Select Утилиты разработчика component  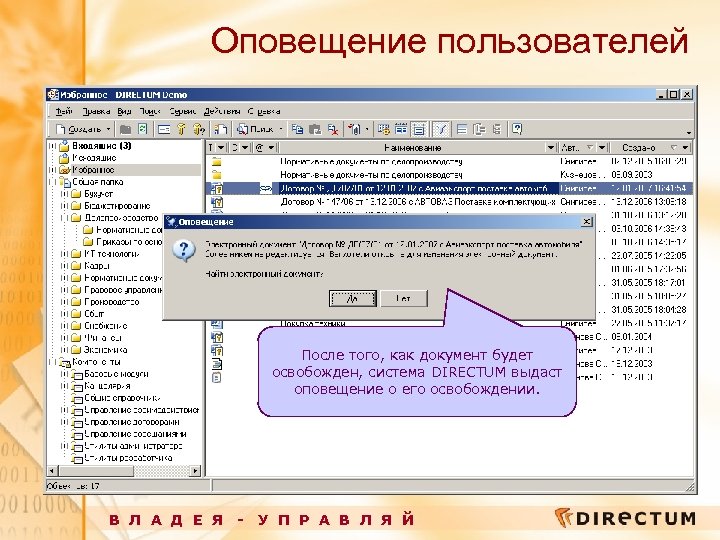[x=128, y=458]
